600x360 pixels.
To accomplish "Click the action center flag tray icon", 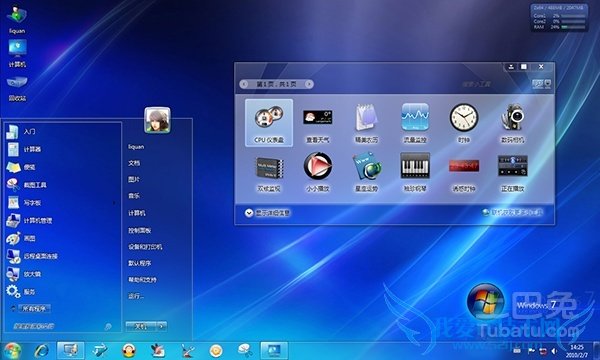I will click(x=531, y=351).
